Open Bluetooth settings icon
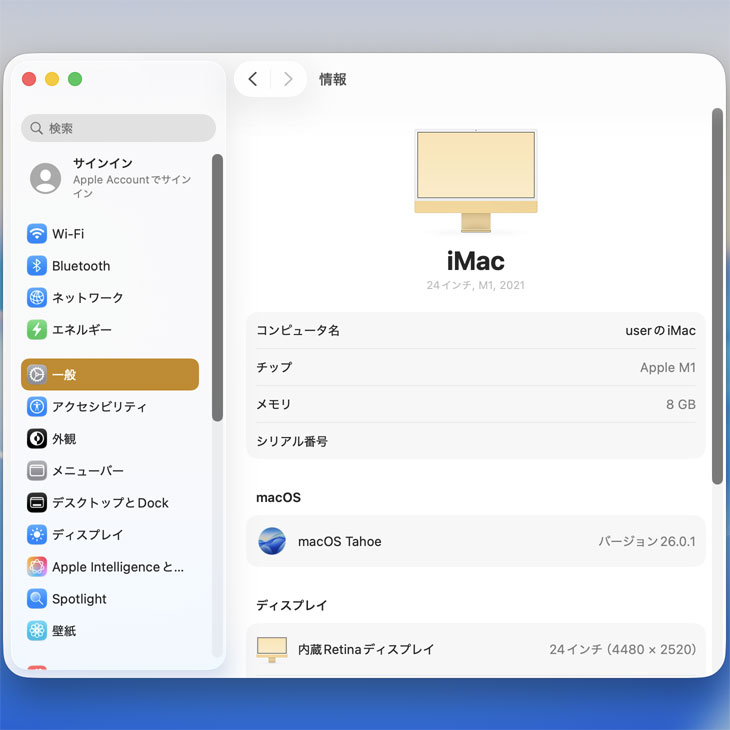730x730 pixels. [x=37, y=266]
